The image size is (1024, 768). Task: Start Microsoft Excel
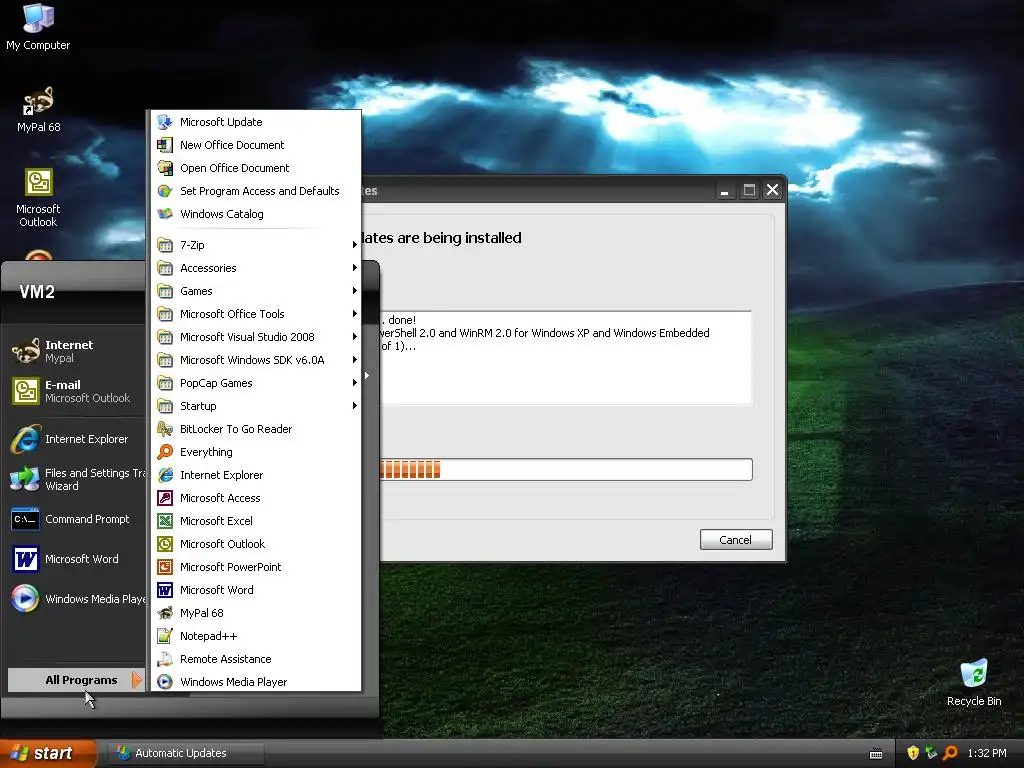pos(255,520)
